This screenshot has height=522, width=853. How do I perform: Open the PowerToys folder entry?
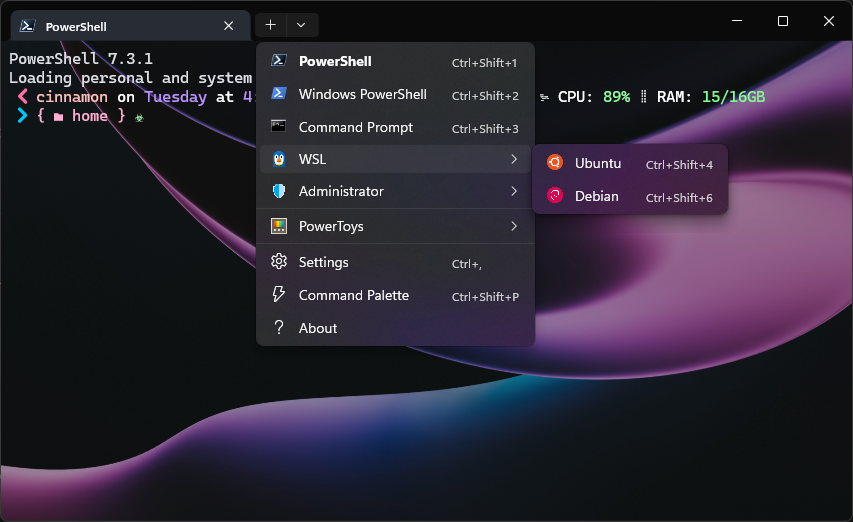coord(395,226)
